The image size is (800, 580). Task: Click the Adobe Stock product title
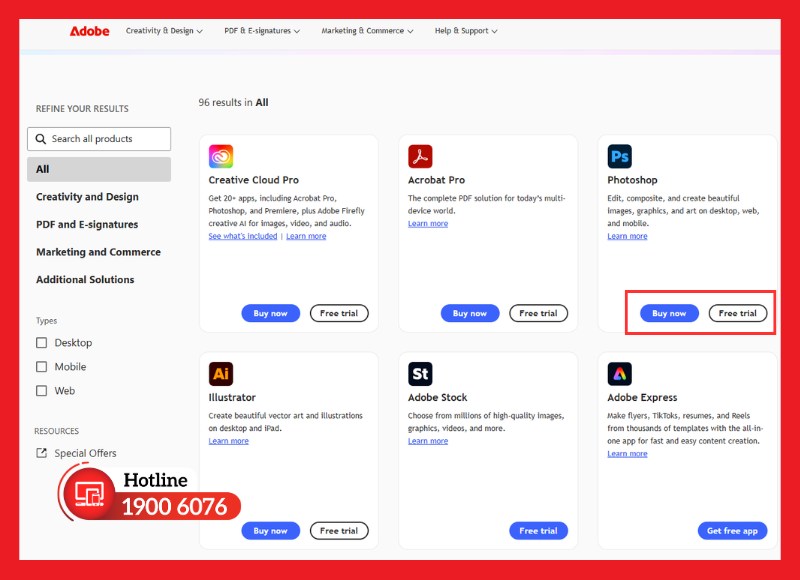(438, 397)
